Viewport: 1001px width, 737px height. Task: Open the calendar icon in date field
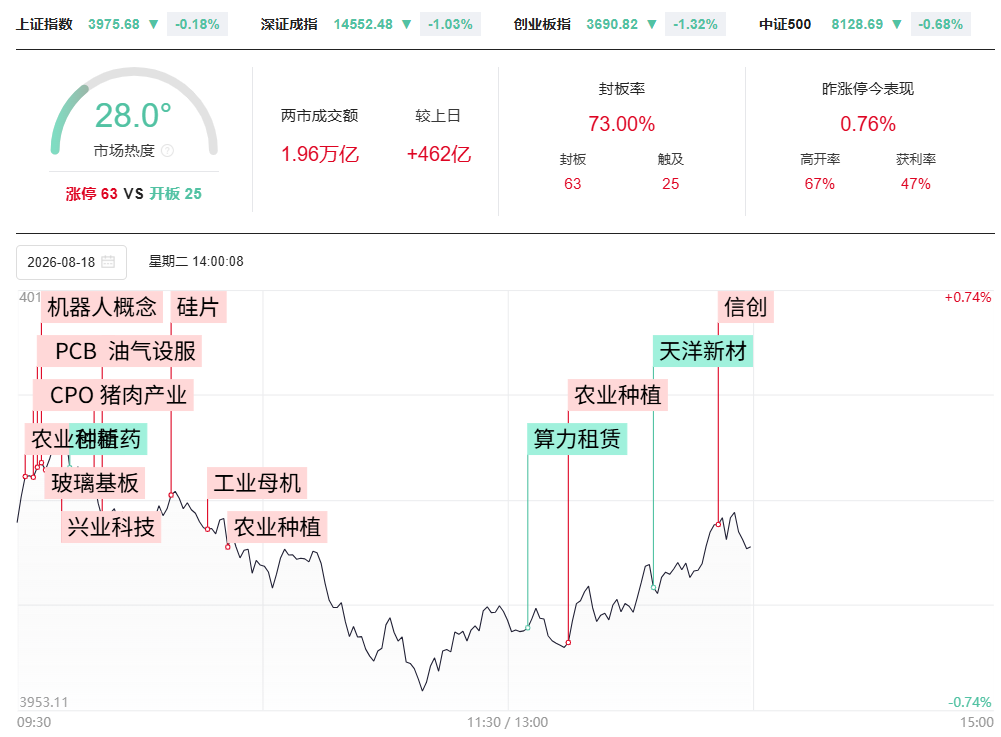(x=108, y=262)
